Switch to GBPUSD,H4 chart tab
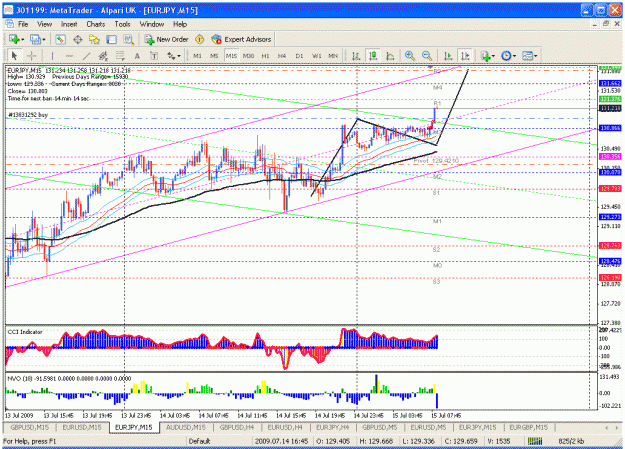 click(x=237, y=427)
